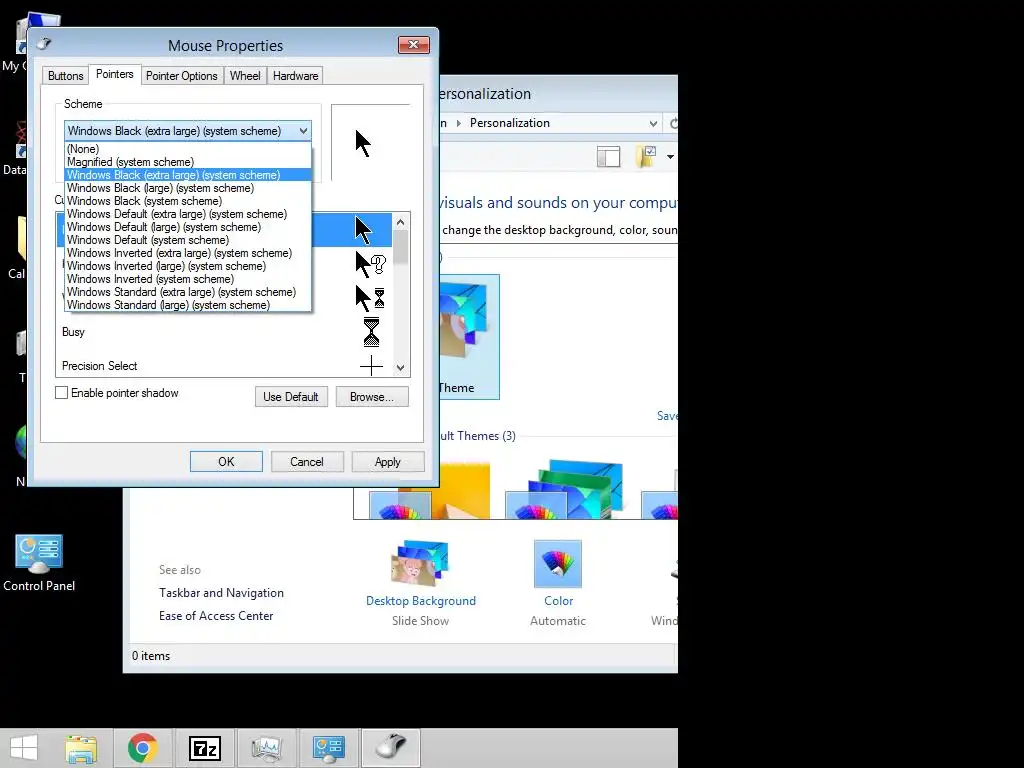1024x768 pixels.
Task: Select Windows Default (extra large) scheme
Action: pyautogui.click(x=188, y=214)
